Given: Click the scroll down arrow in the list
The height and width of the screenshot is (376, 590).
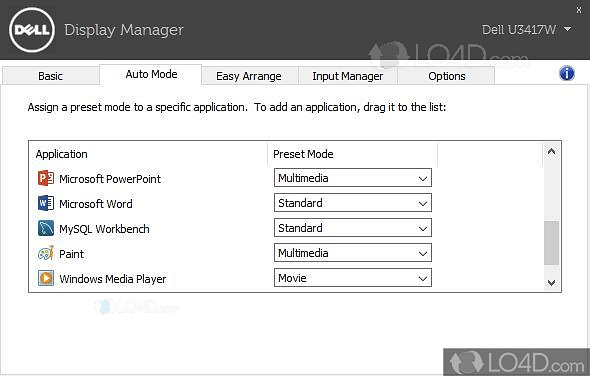Looking at the screenshot, I should 552,283.
